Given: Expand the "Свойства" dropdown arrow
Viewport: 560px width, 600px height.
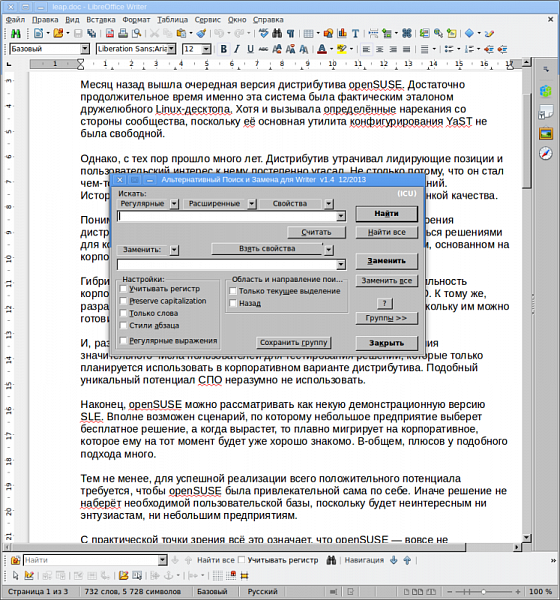Looking at the screenshot, I should (329, 204).
